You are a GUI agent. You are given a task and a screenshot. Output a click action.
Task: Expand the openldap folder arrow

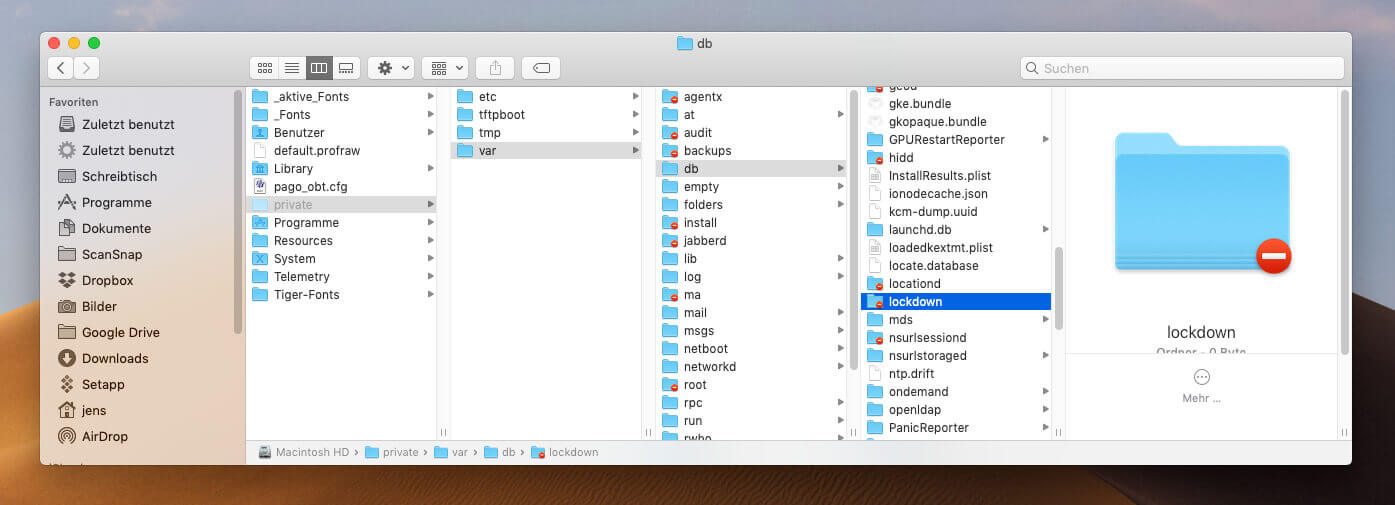tap(1045, 409)
